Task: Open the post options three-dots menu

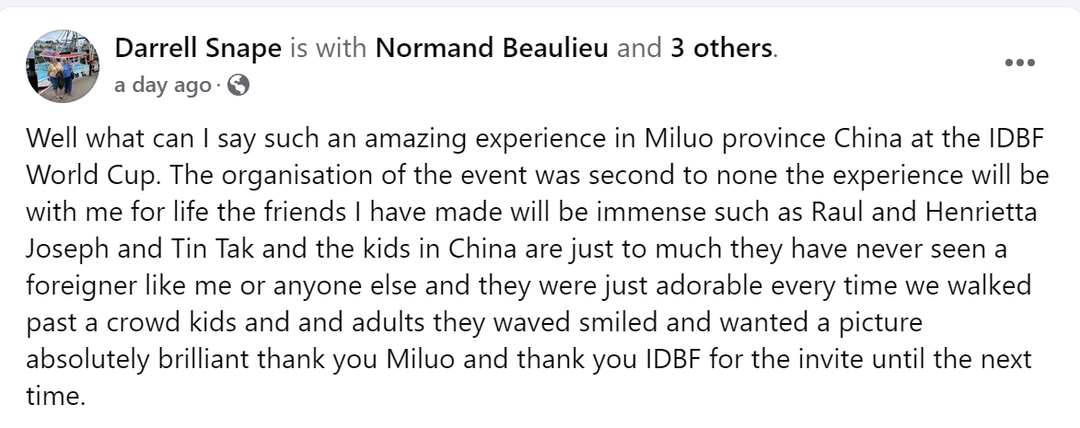Action: pyautogui.click(x=1019, y=63)
